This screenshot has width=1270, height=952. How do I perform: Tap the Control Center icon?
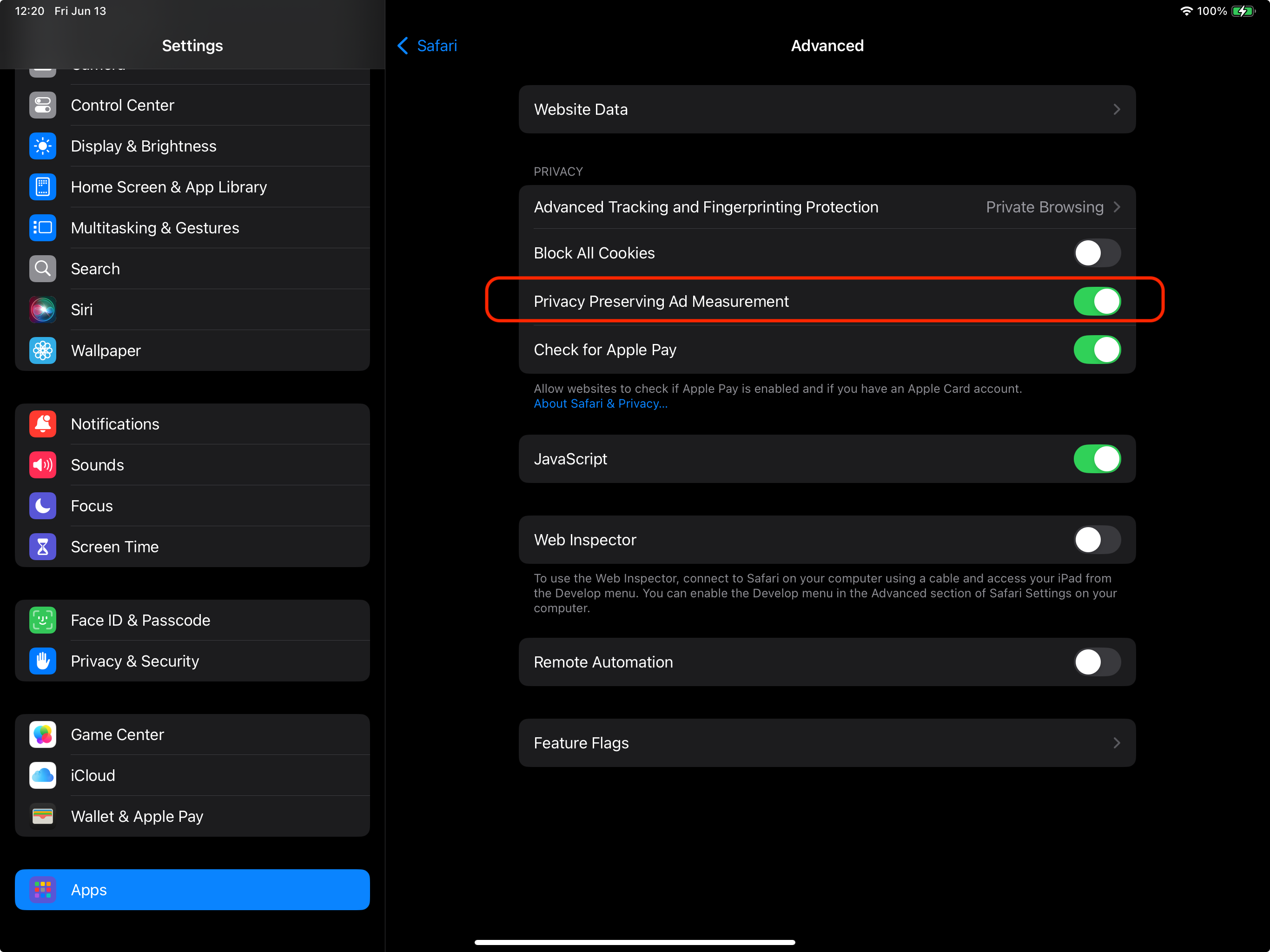42,105
